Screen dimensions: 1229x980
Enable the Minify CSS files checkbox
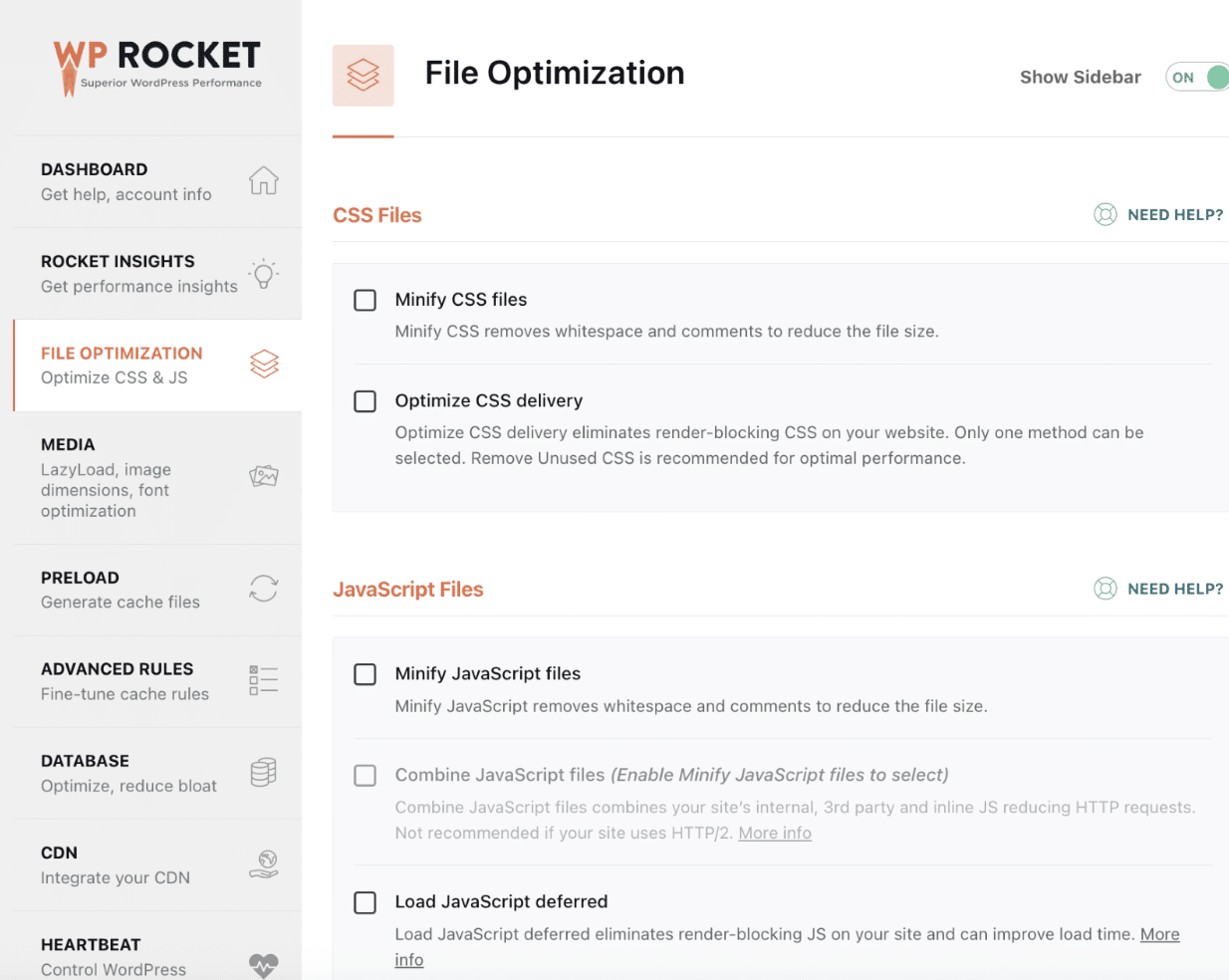coord(366,300)
